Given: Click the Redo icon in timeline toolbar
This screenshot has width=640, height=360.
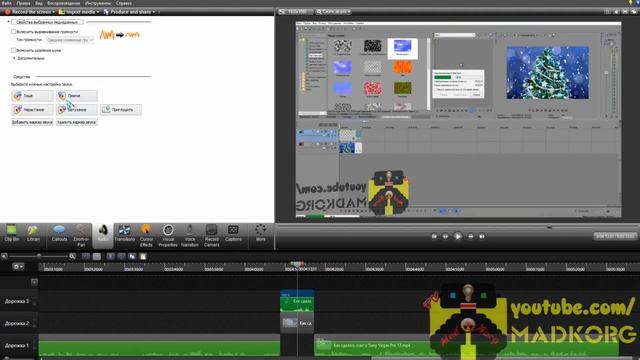Looking at the screenshot, I should 97,256.
